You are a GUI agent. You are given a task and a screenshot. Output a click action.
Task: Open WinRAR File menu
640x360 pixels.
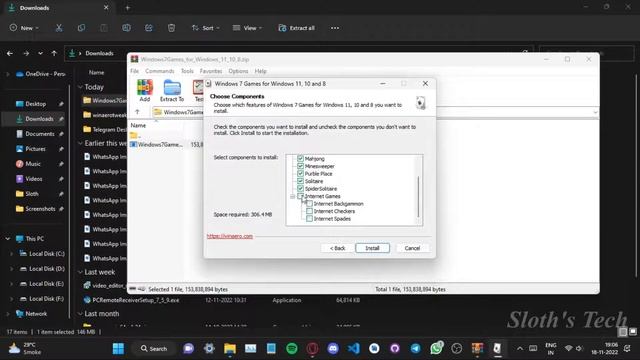[135, 71]
